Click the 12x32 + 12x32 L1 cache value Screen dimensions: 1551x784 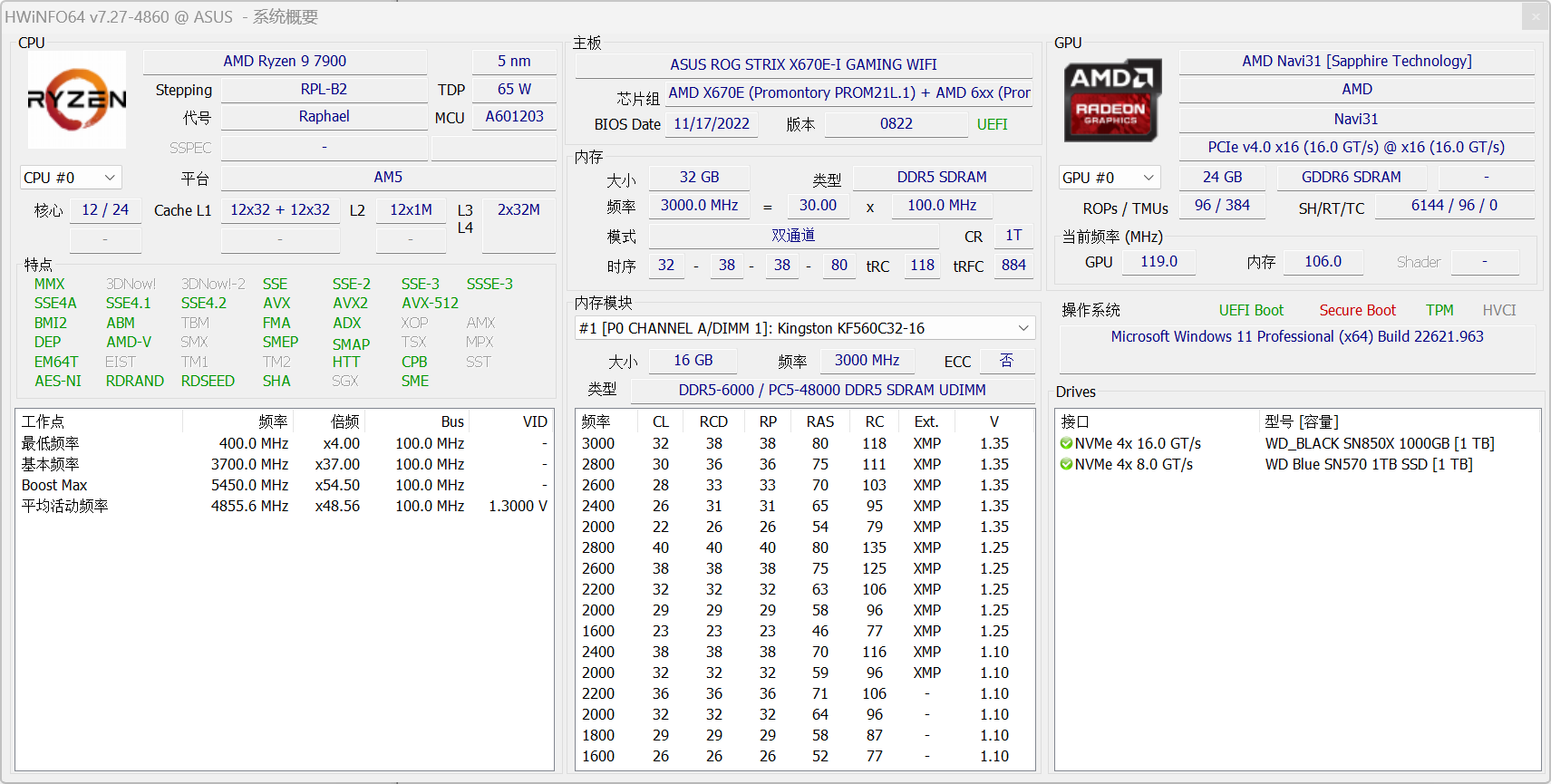[280, 209]
